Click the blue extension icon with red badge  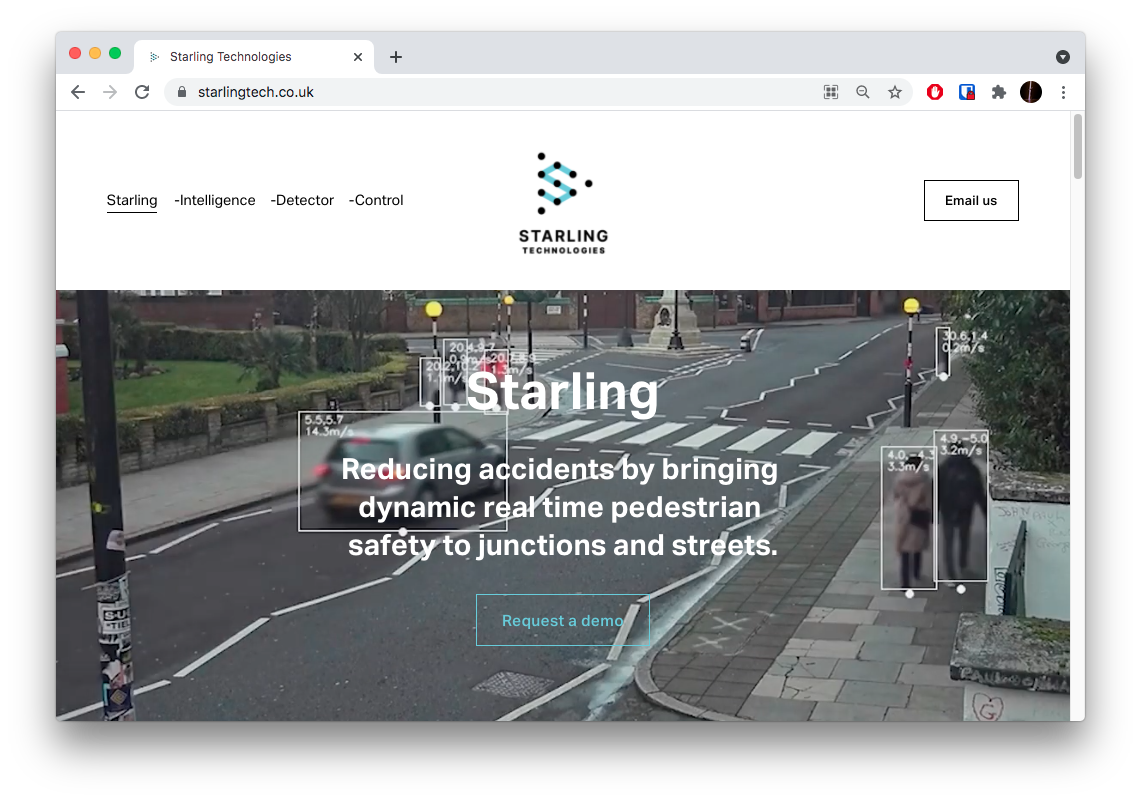(967, 92)
